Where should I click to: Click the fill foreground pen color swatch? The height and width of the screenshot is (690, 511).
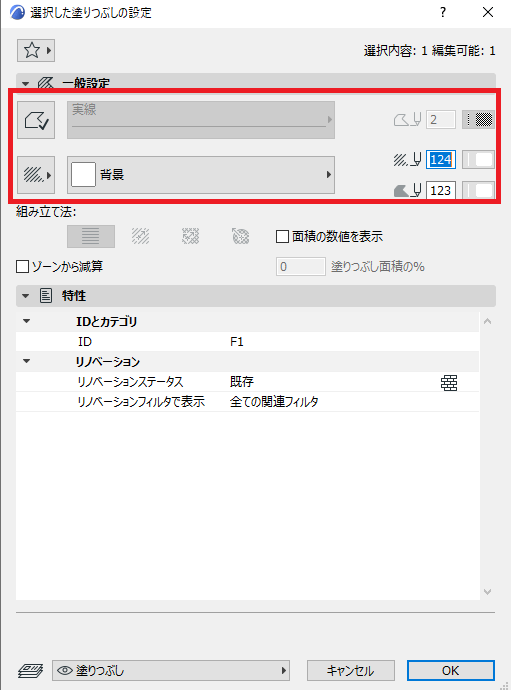(x=478, y=160)
